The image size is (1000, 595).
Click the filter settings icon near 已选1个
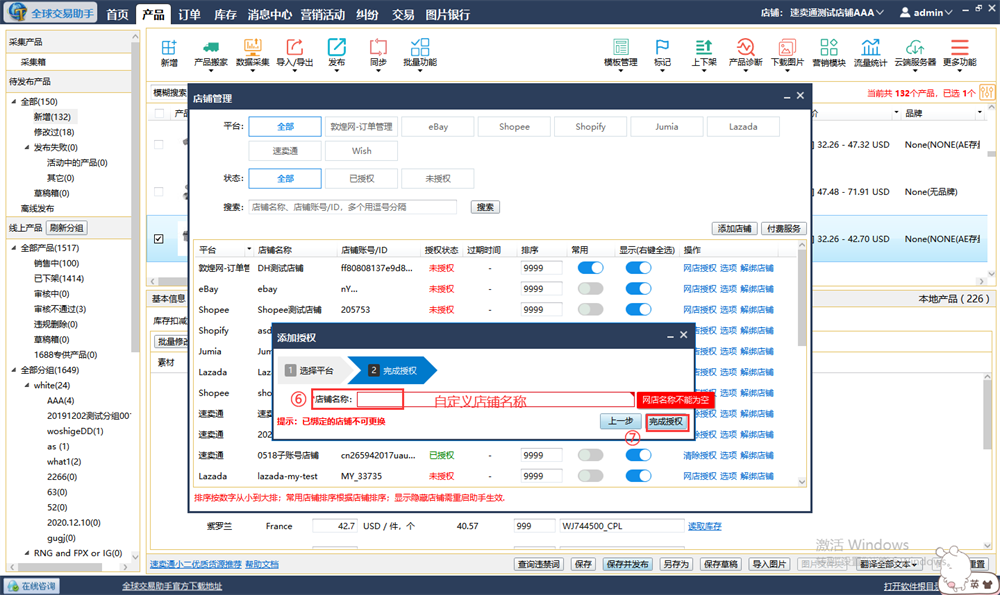click(x=987, y=92)
